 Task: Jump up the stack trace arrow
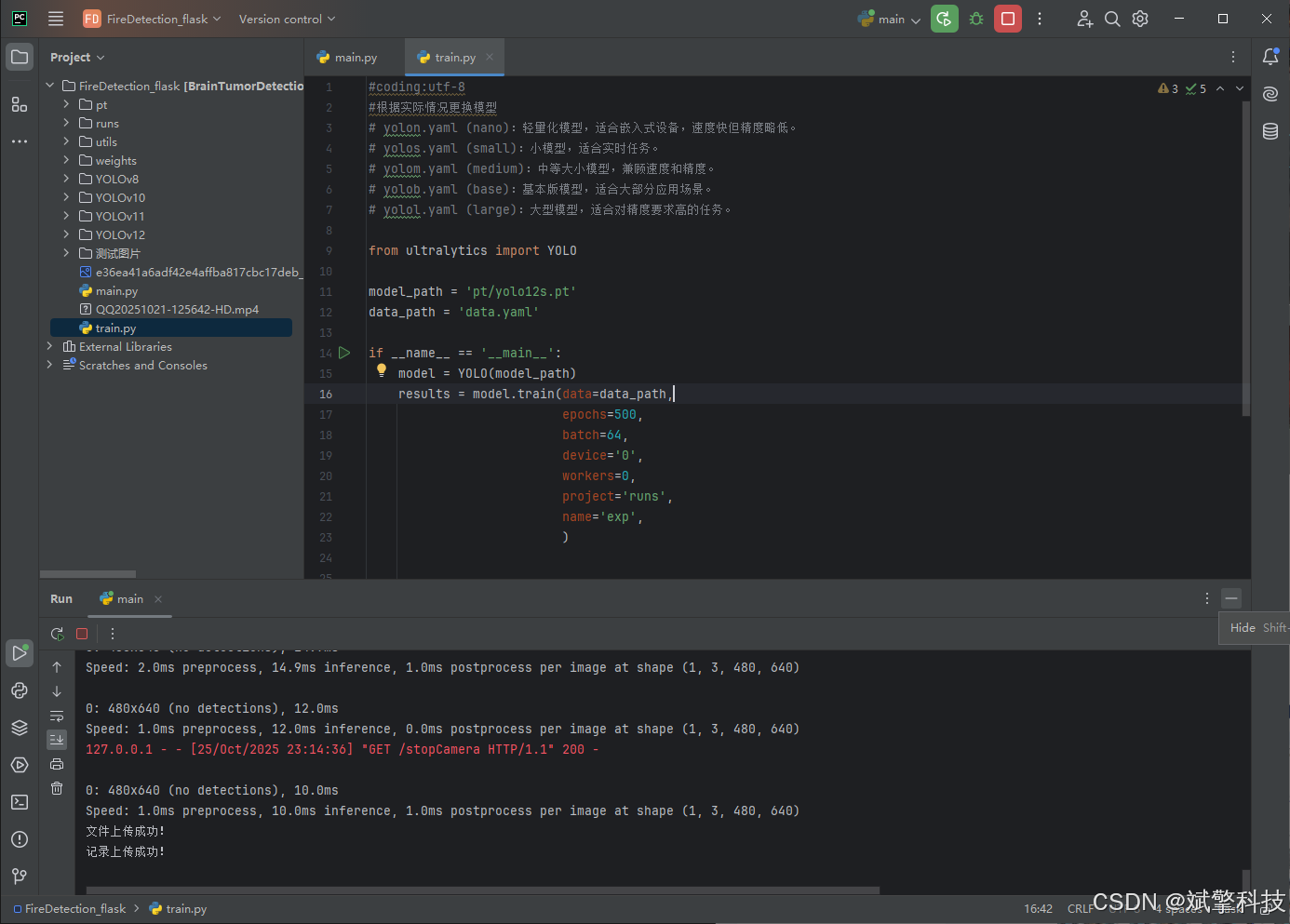pos(57,667)
